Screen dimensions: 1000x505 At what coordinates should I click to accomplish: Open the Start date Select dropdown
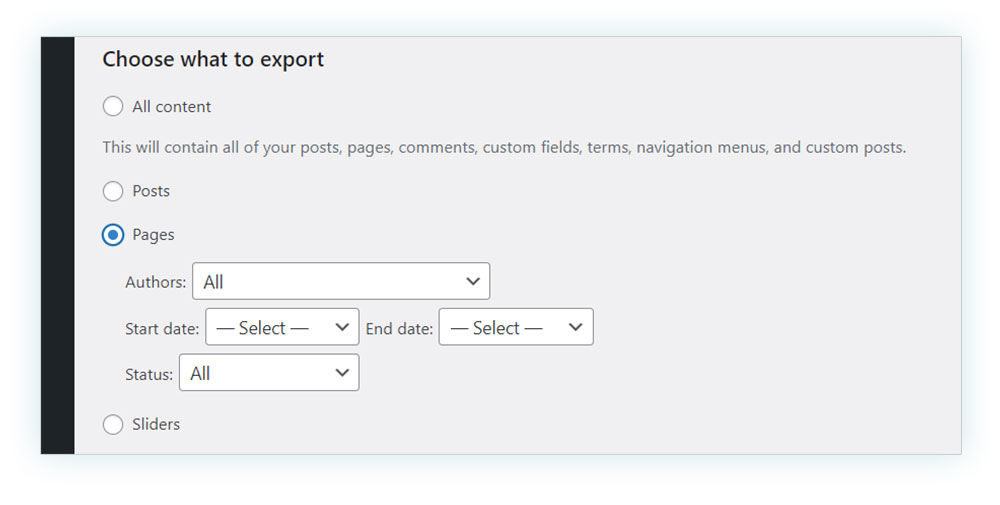[282, 327]
